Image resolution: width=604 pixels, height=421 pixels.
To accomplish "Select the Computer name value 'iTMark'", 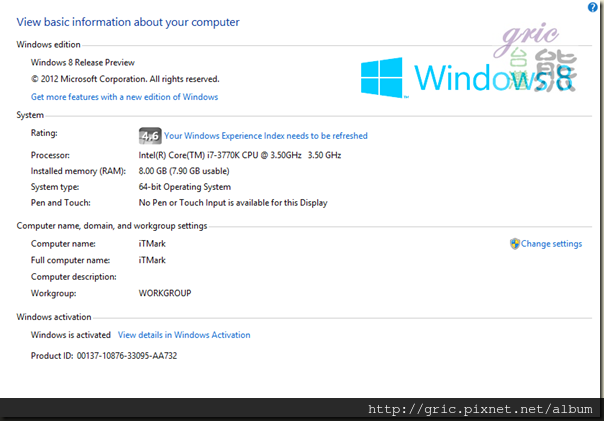I will (152, 243).
